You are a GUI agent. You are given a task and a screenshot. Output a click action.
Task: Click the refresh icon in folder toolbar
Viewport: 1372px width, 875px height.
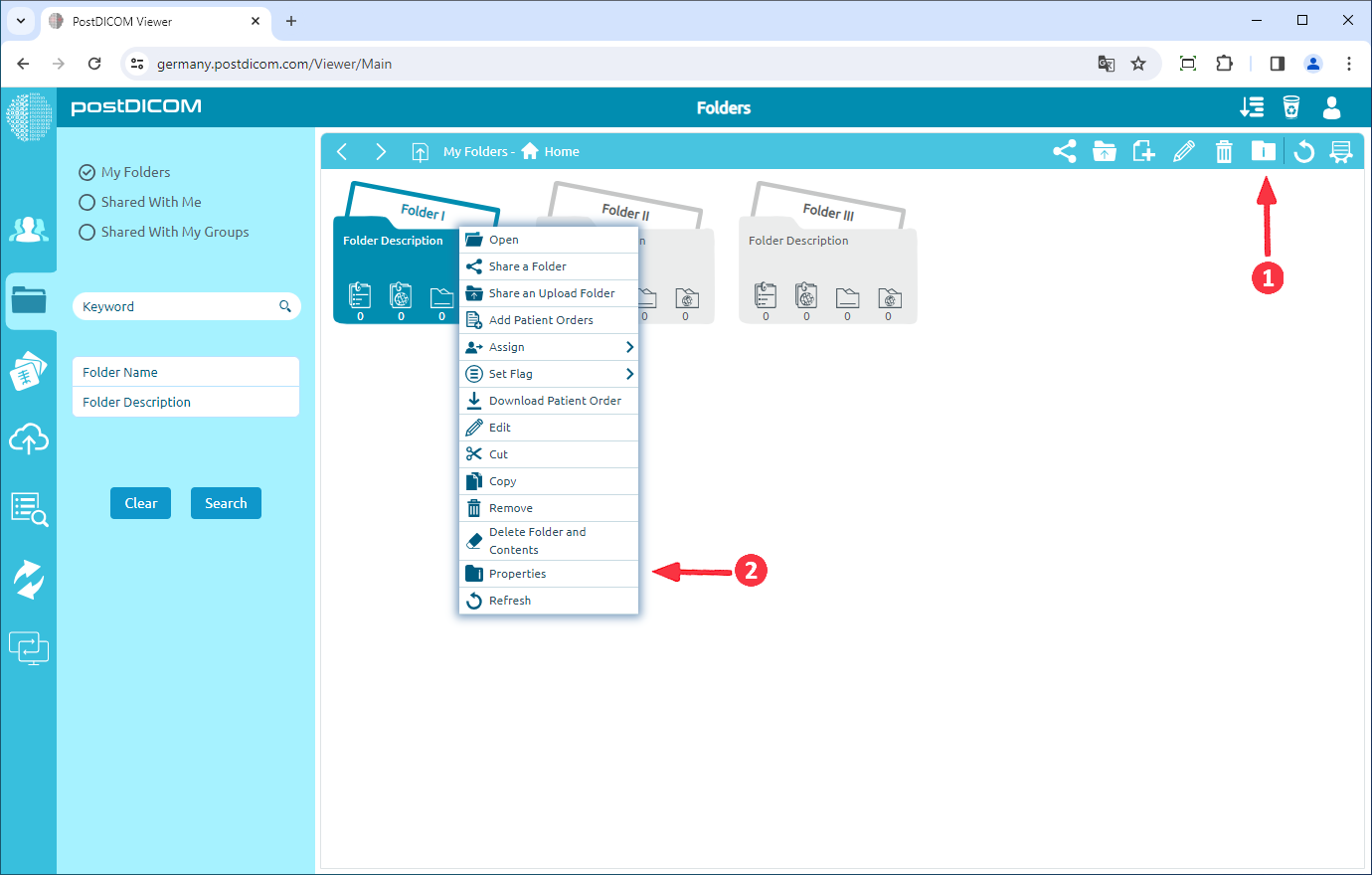tap(1304, 151)
